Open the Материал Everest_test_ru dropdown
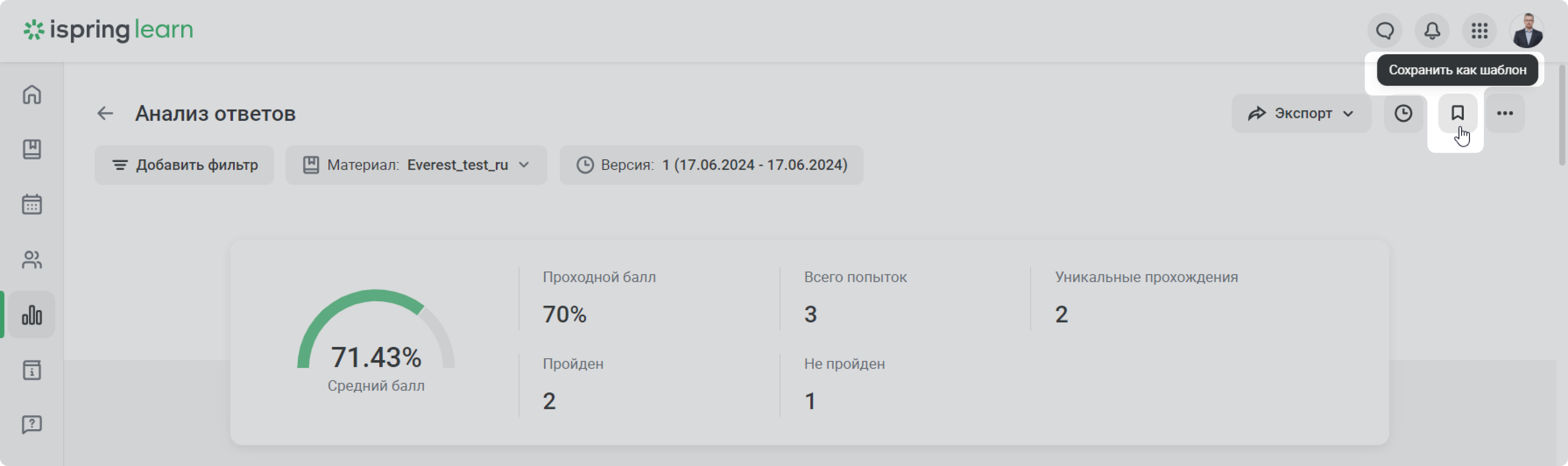This screenshot has height=466, width=1568. click(416, 165)
